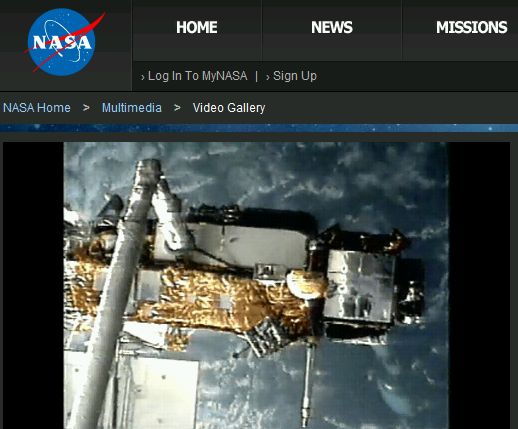Open the MISSIONS navigation tab

point(471,27)
